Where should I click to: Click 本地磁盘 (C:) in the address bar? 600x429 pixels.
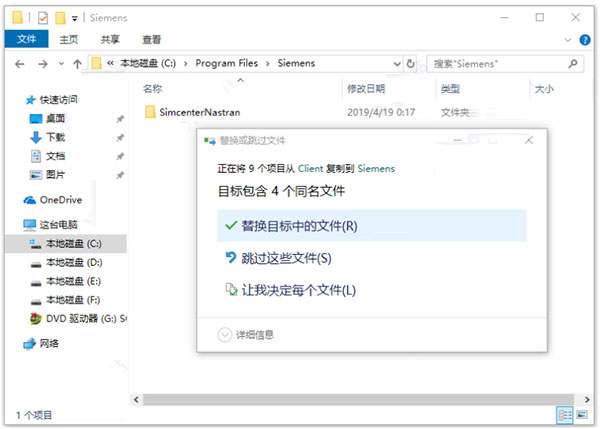click(148, 63)
